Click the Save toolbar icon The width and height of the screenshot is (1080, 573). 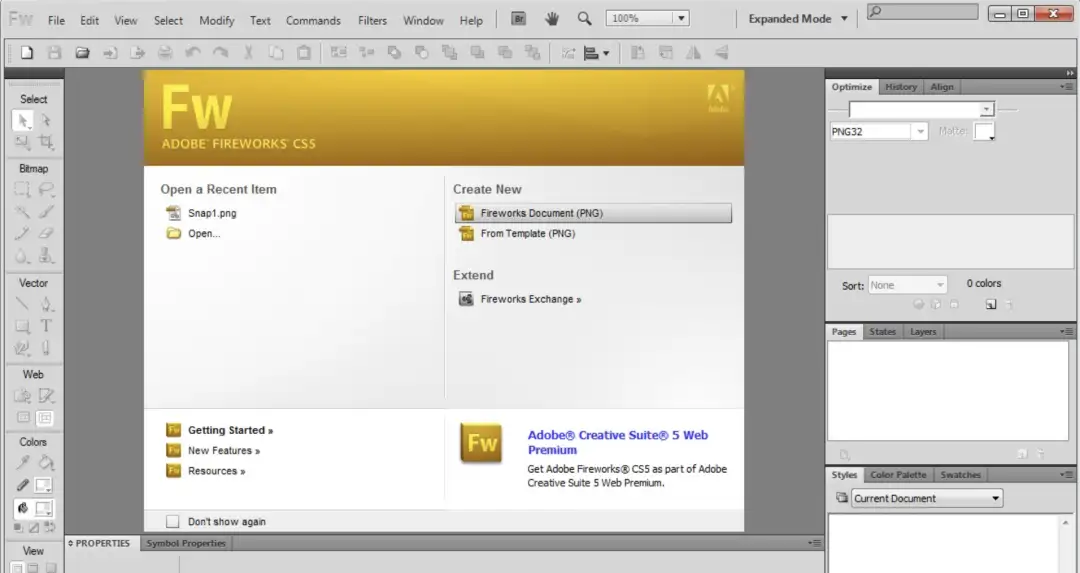pos(54,52)
